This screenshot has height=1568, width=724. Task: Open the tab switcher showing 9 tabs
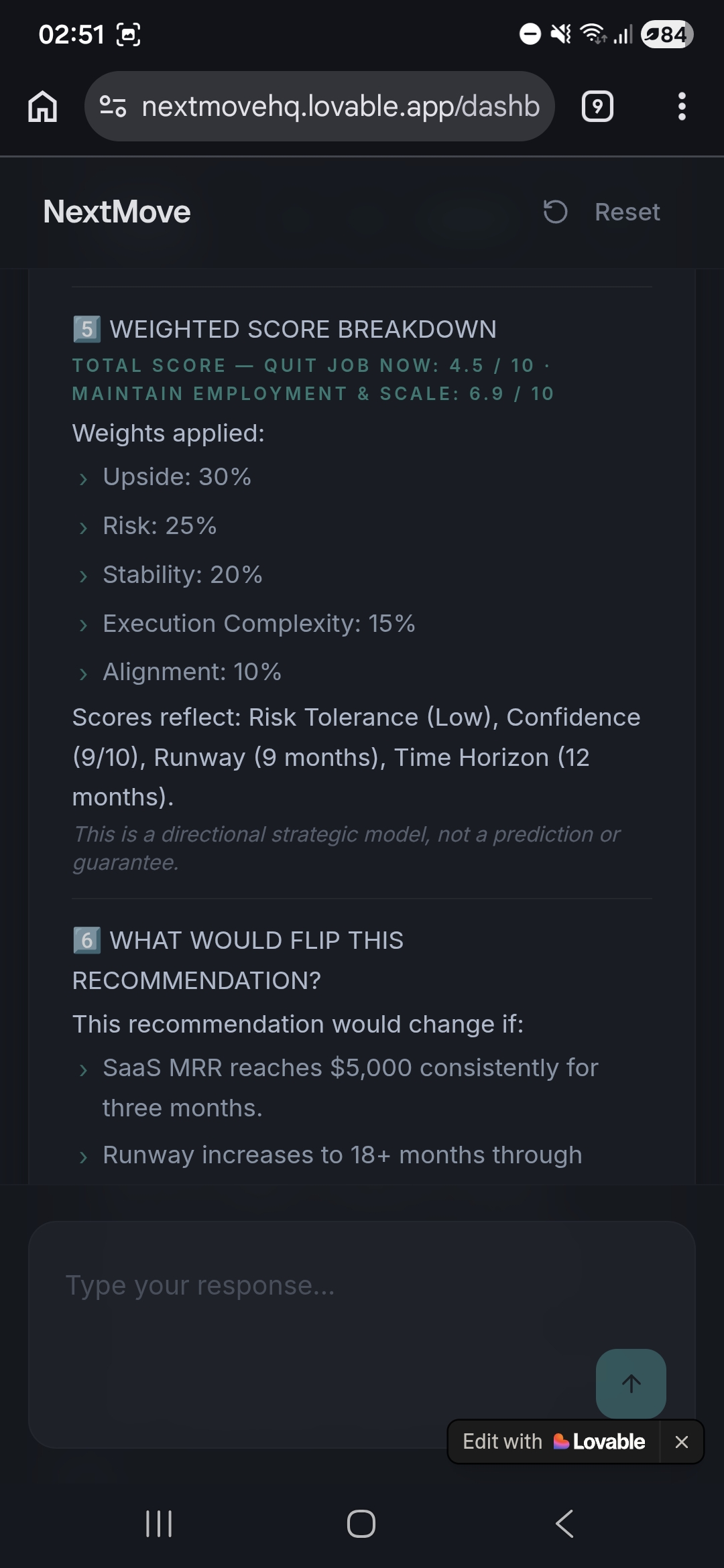597,106
